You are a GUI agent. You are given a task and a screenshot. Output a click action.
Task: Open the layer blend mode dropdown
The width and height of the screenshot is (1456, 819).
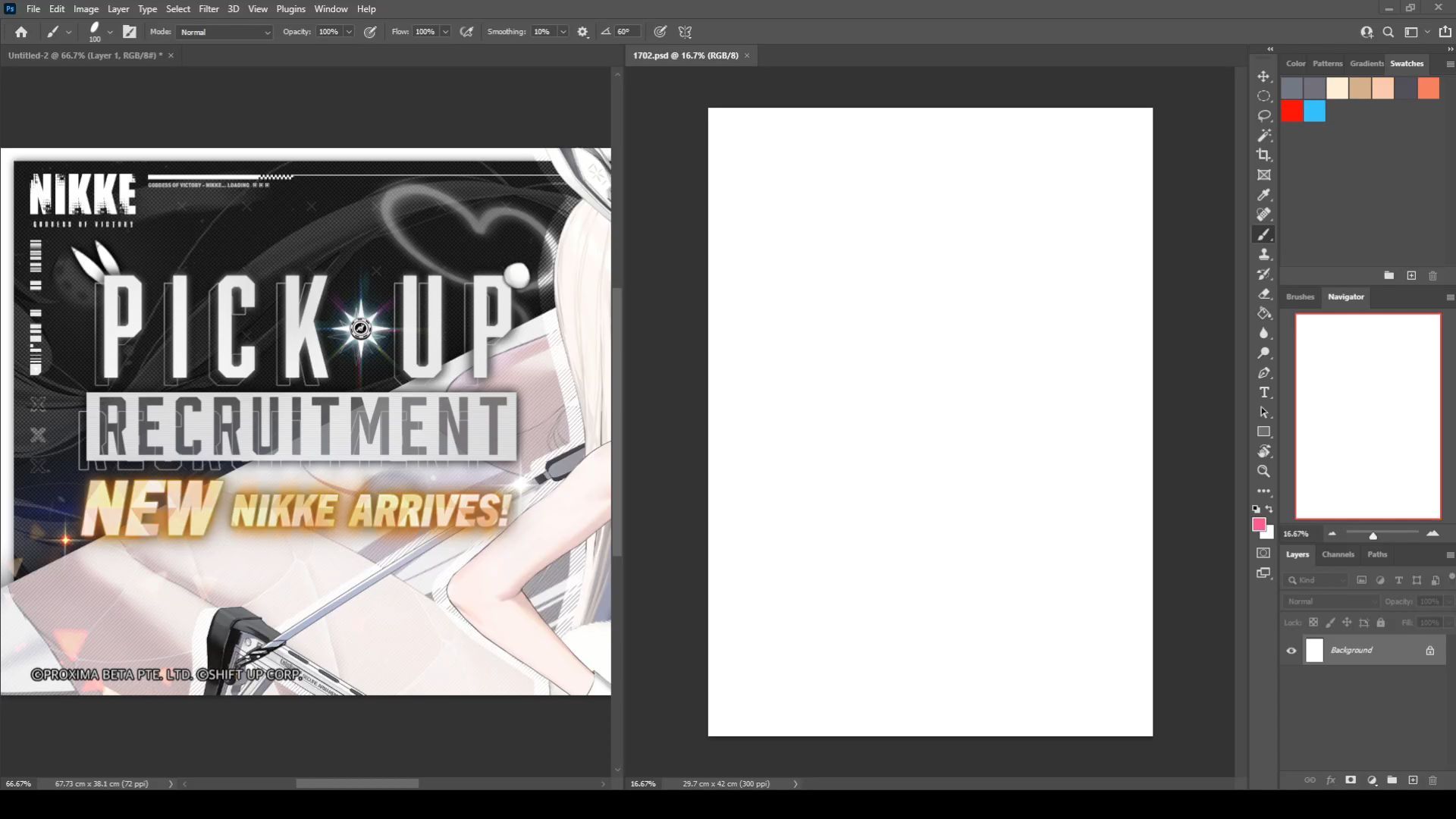[1332, 601]
